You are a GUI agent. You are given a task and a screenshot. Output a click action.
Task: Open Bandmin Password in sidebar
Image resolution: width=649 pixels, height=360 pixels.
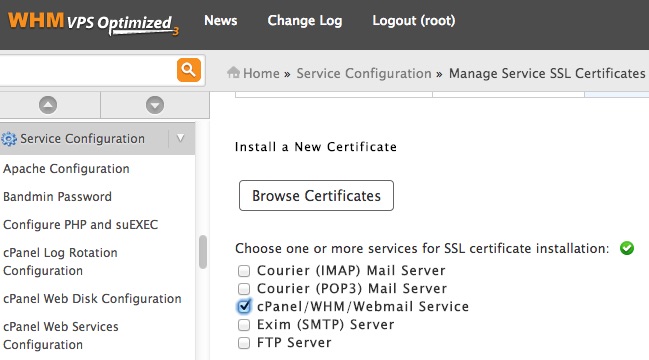tap(58, 197)
